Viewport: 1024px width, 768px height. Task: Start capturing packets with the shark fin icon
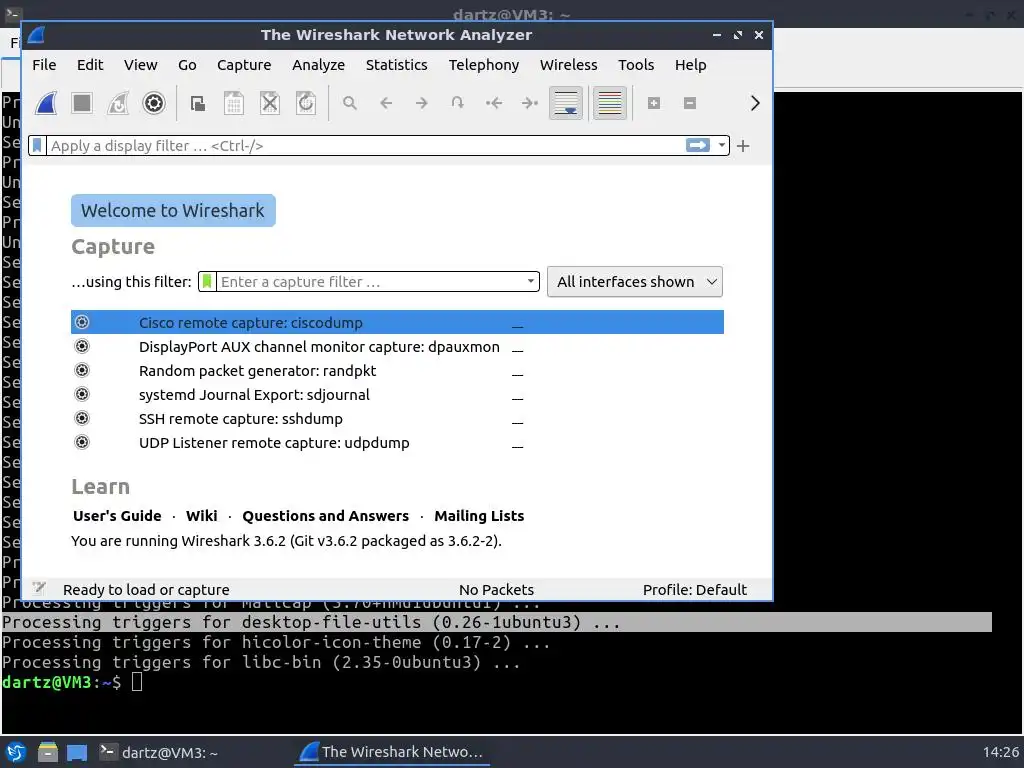point(46,103)
